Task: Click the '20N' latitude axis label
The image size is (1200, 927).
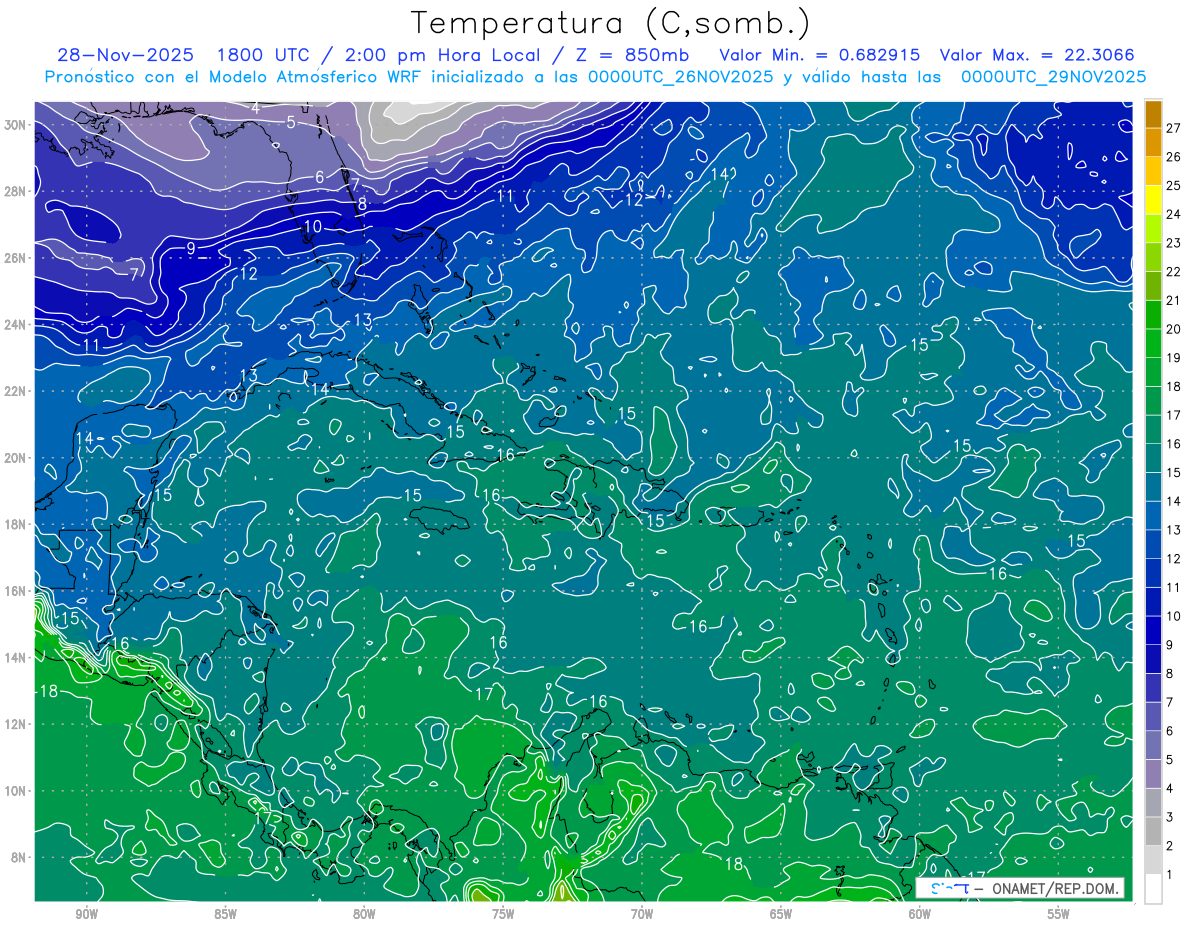Action: [x=15, y=458]
